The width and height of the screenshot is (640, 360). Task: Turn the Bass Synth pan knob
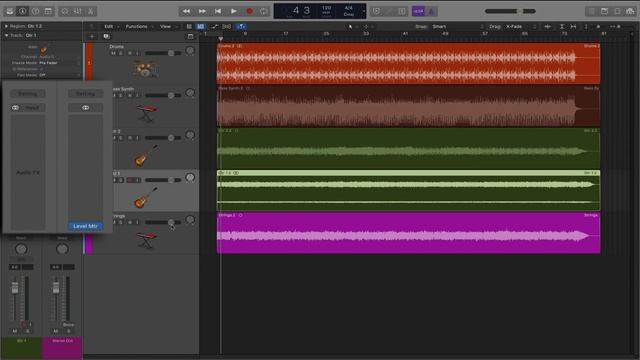190,93
